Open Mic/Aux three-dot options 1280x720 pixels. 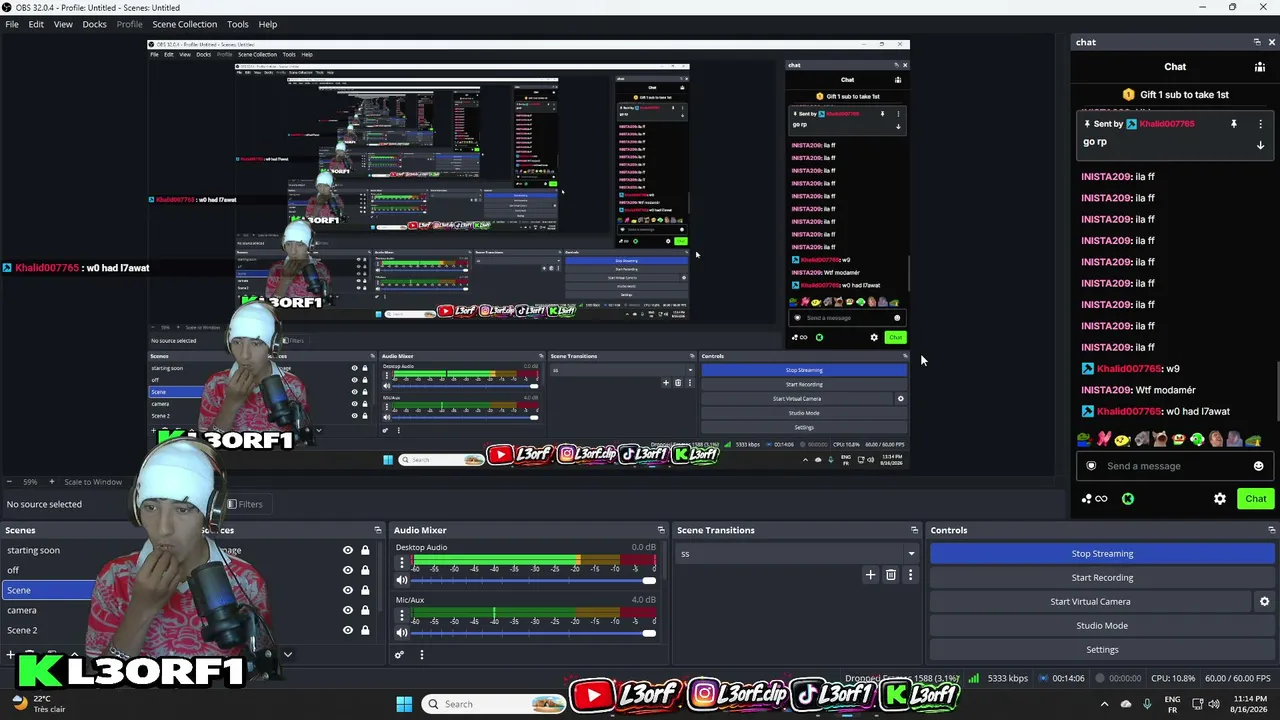tap(402, 616)
